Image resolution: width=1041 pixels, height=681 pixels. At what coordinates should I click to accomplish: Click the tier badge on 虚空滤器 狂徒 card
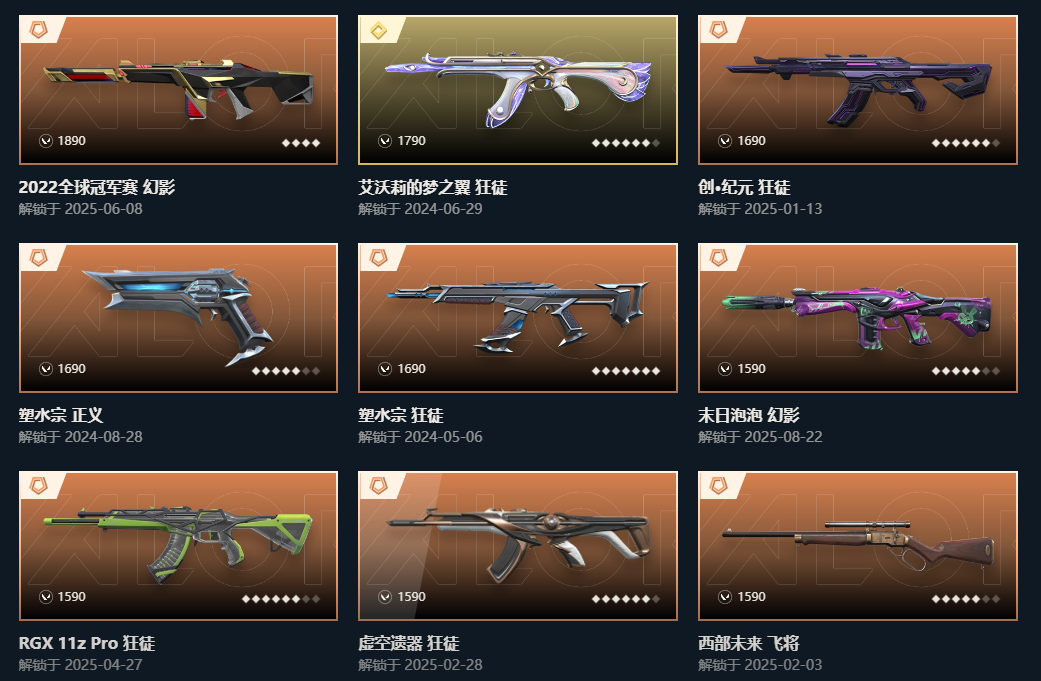click(378, 486)
